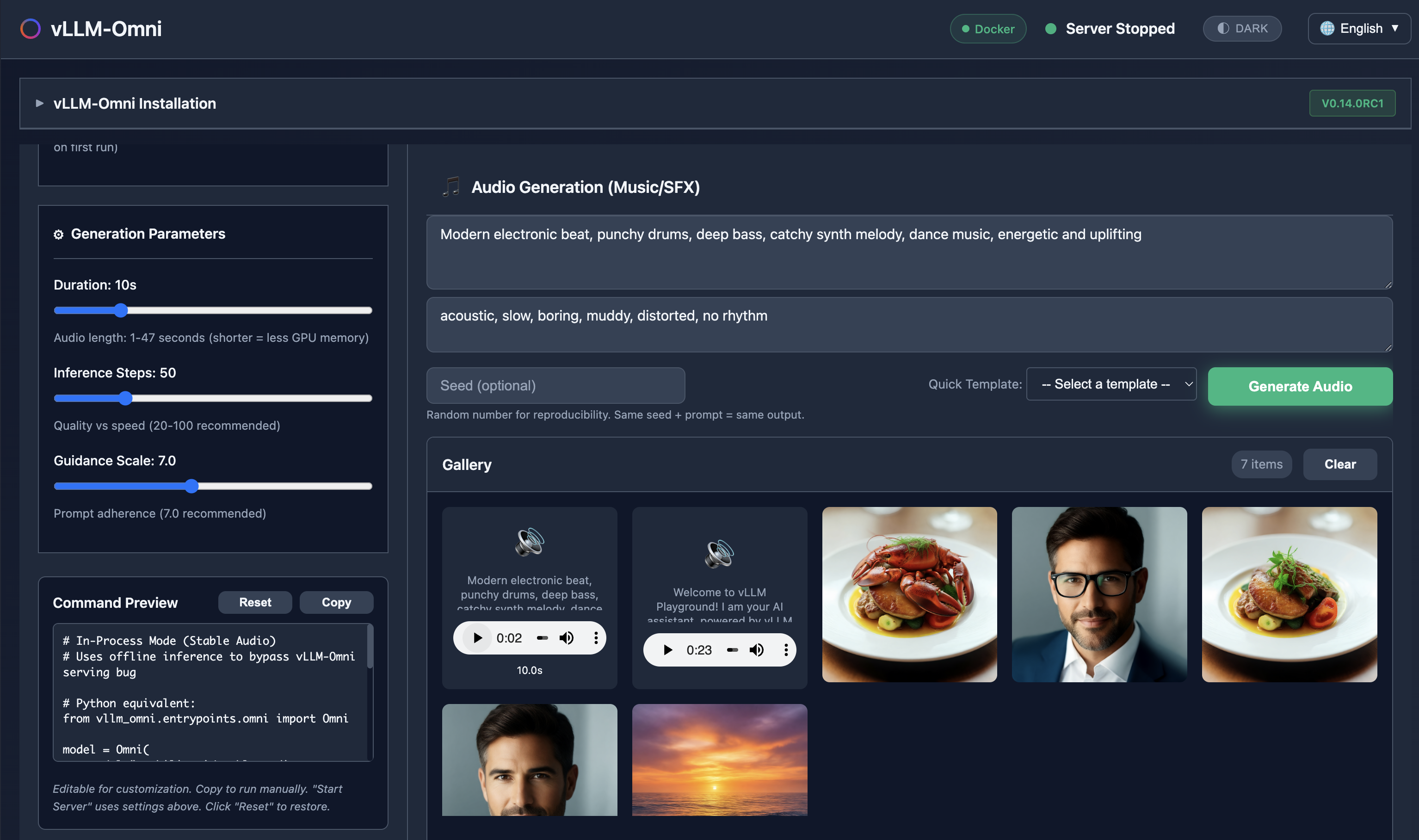Image resolution: width=1419 pixels, height=840 pixels.
Task: Play the Welcome to vLLM audio clip
Action: point(667,650)
